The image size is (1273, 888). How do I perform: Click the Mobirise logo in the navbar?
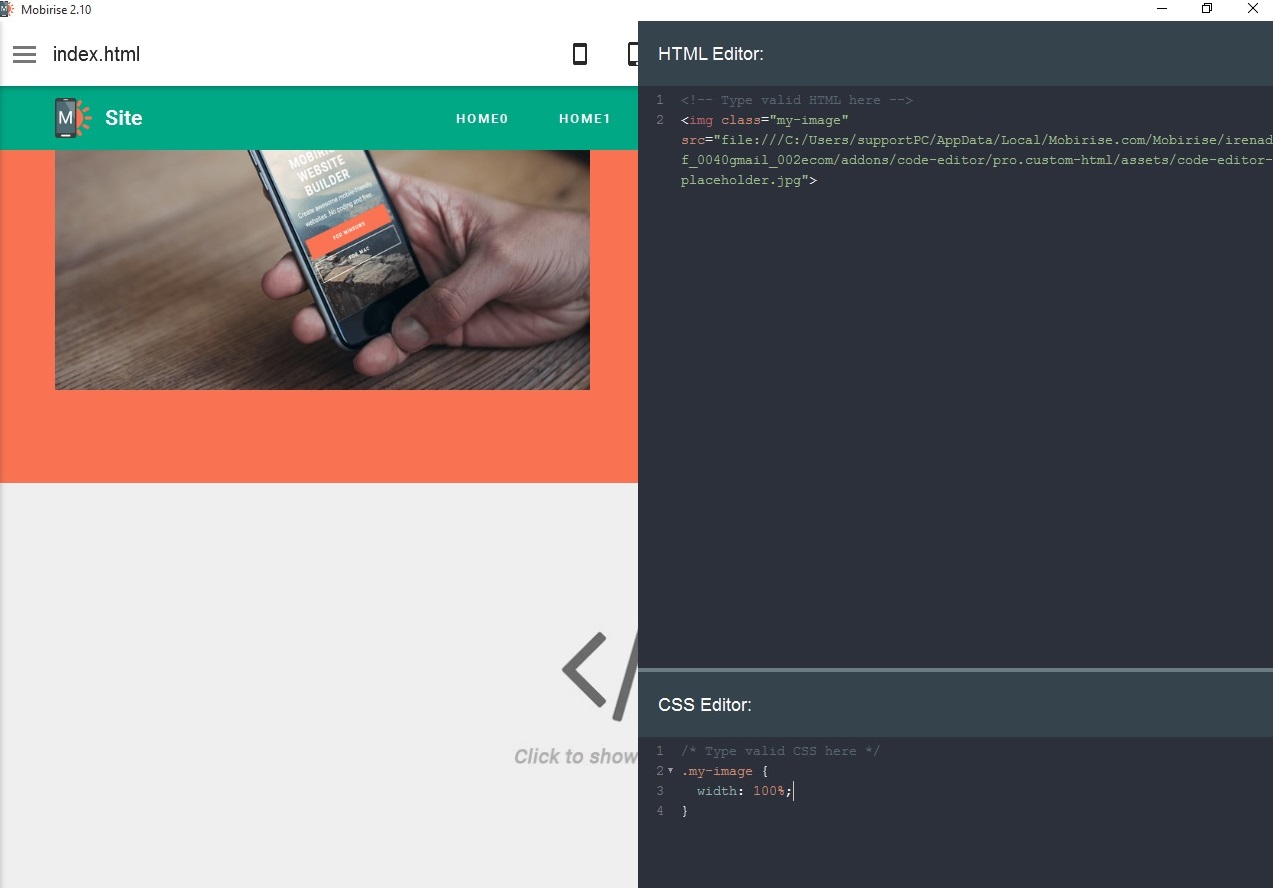pos(69,117)
